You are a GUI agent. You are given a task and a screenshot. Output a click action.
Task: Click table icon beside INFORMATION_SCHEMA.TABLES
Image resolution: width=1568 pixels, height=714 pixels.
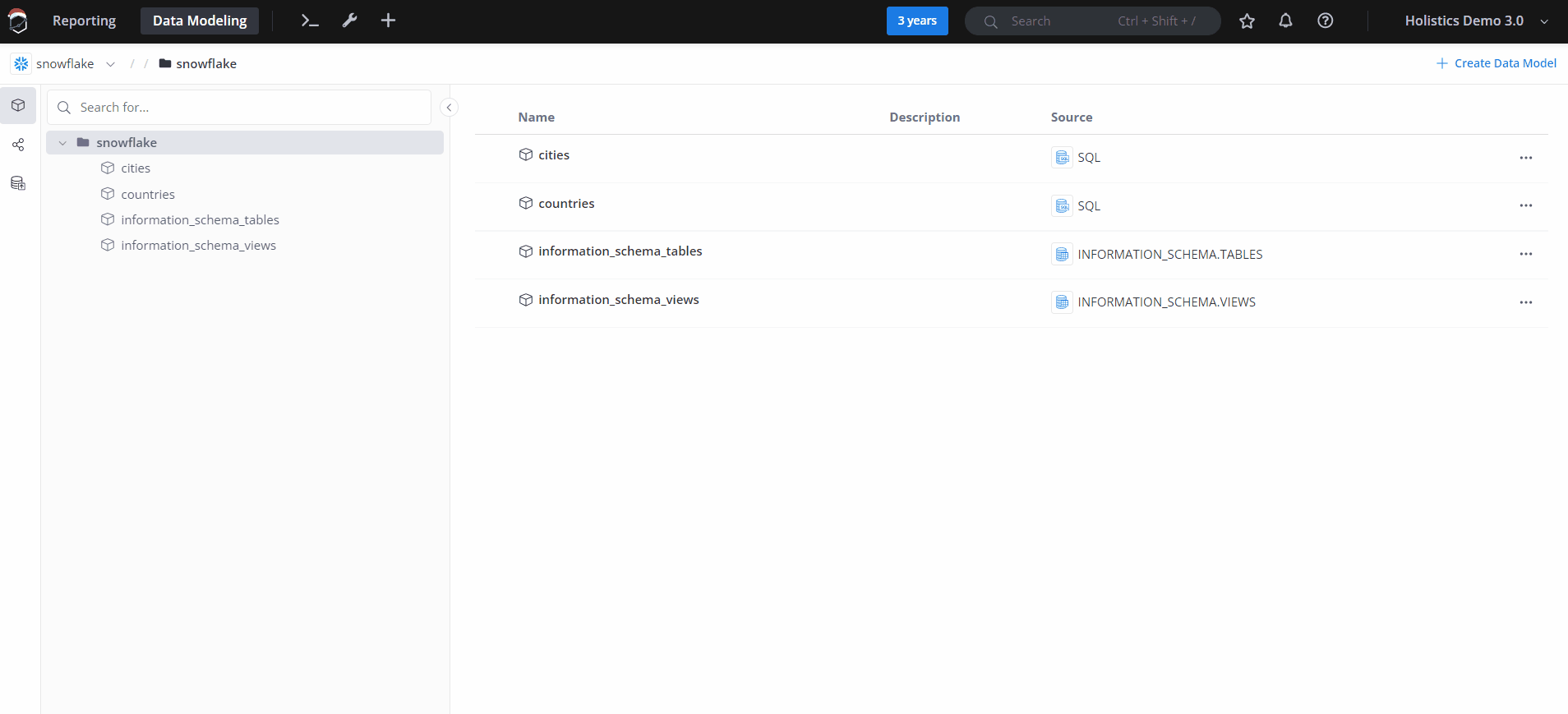click(1062, 254)
